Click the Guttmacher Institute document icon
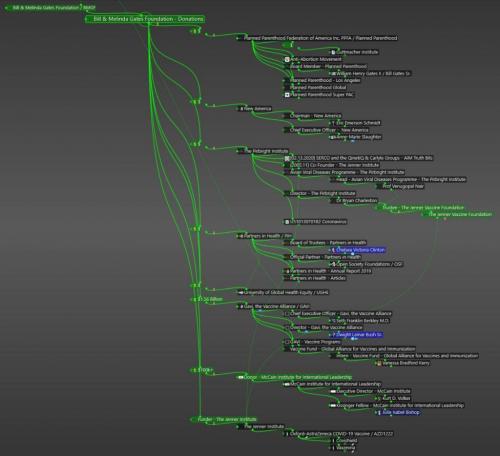 (333, 52)
